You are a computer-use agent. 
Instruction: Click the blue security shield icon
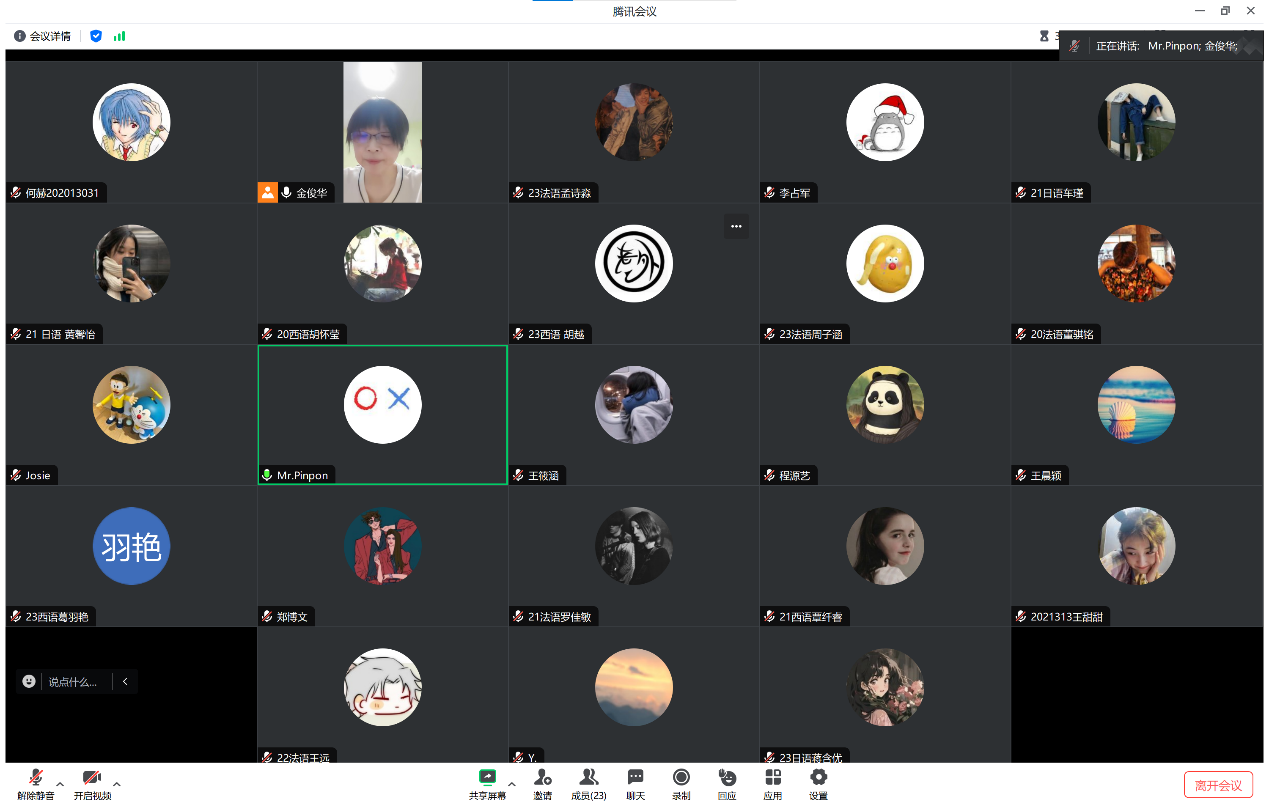tap(96, 36)
